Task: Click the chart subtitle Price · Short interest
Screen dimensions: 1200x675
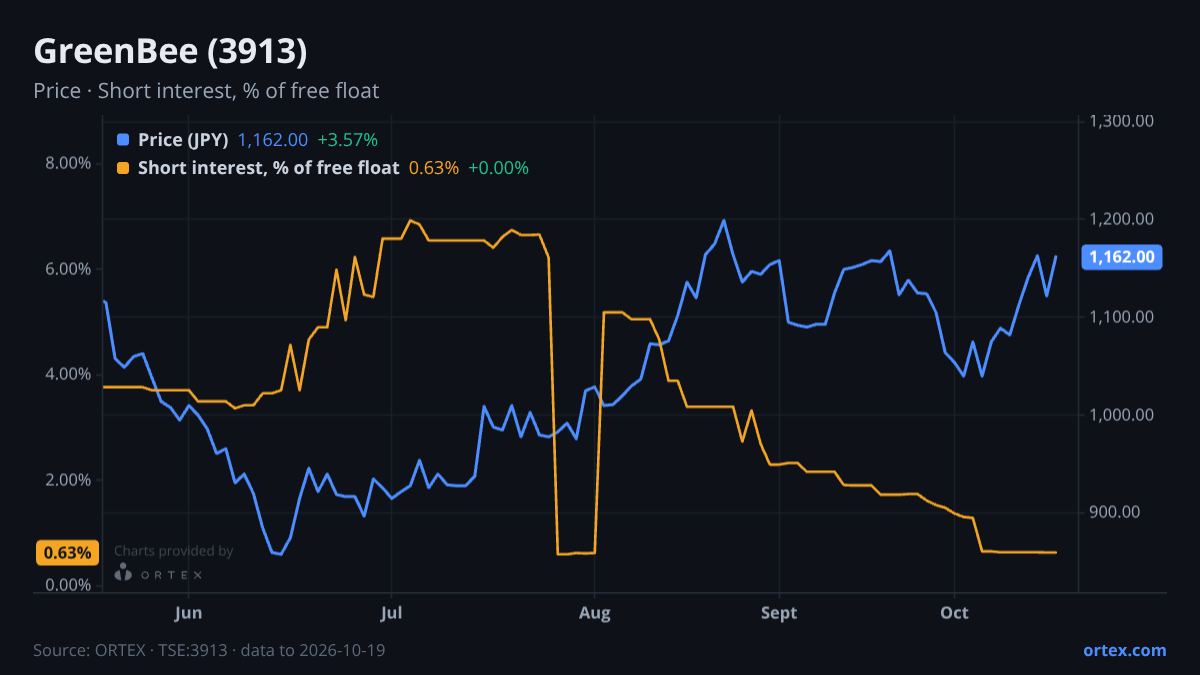Action: (206, 91)
